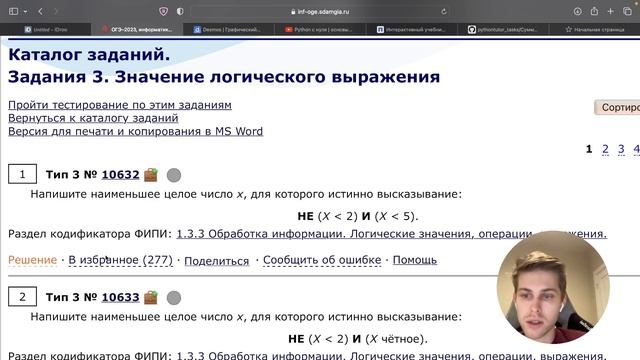Go forward to the next page
Screen dimensions: 640x360
pyautogui.click(x=56, y=11)
